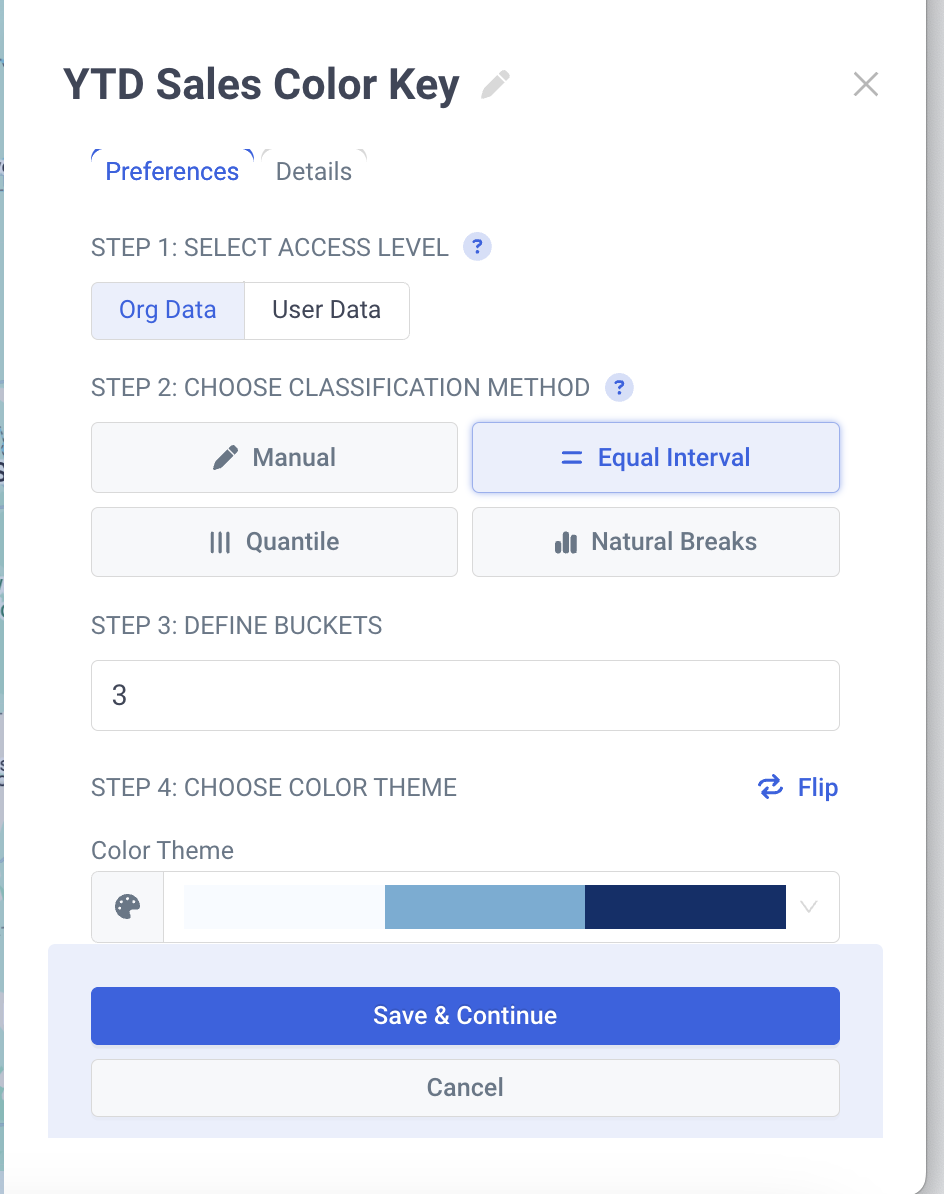Click the Step 2: Choose Classification Method label
The image size is (944, 1194).
pyautogui.click(x=340, y=388)
